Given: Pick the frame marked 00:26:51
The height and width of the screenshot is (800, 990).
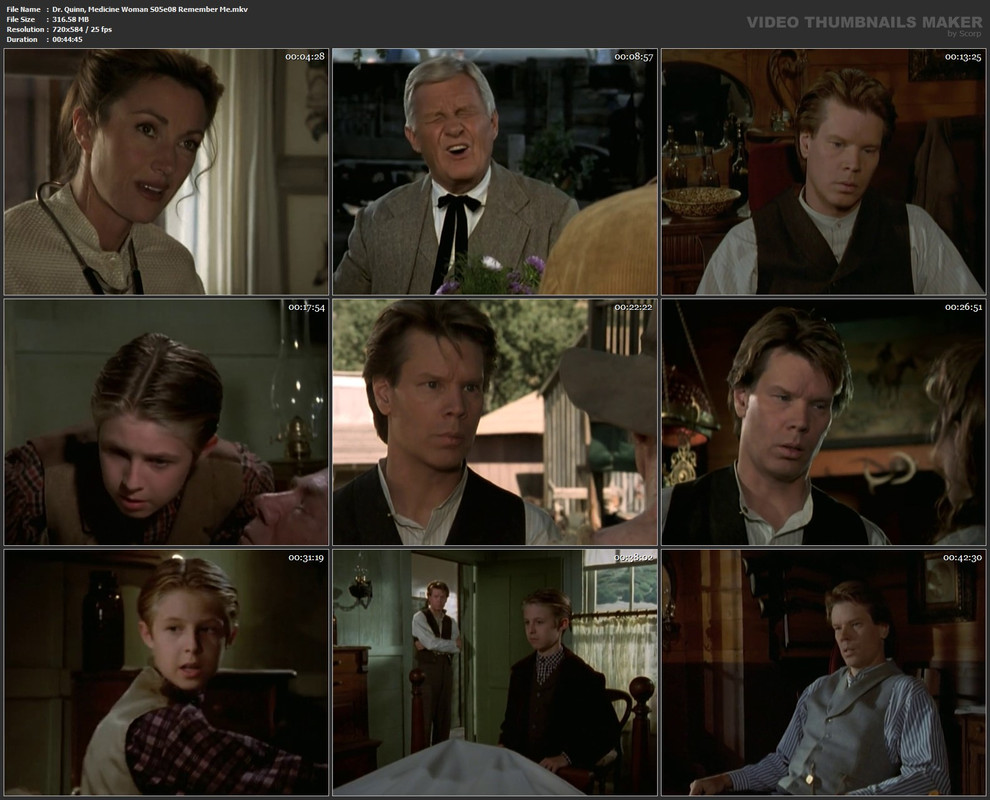Looking at the screenshot, I should [823, 422].
